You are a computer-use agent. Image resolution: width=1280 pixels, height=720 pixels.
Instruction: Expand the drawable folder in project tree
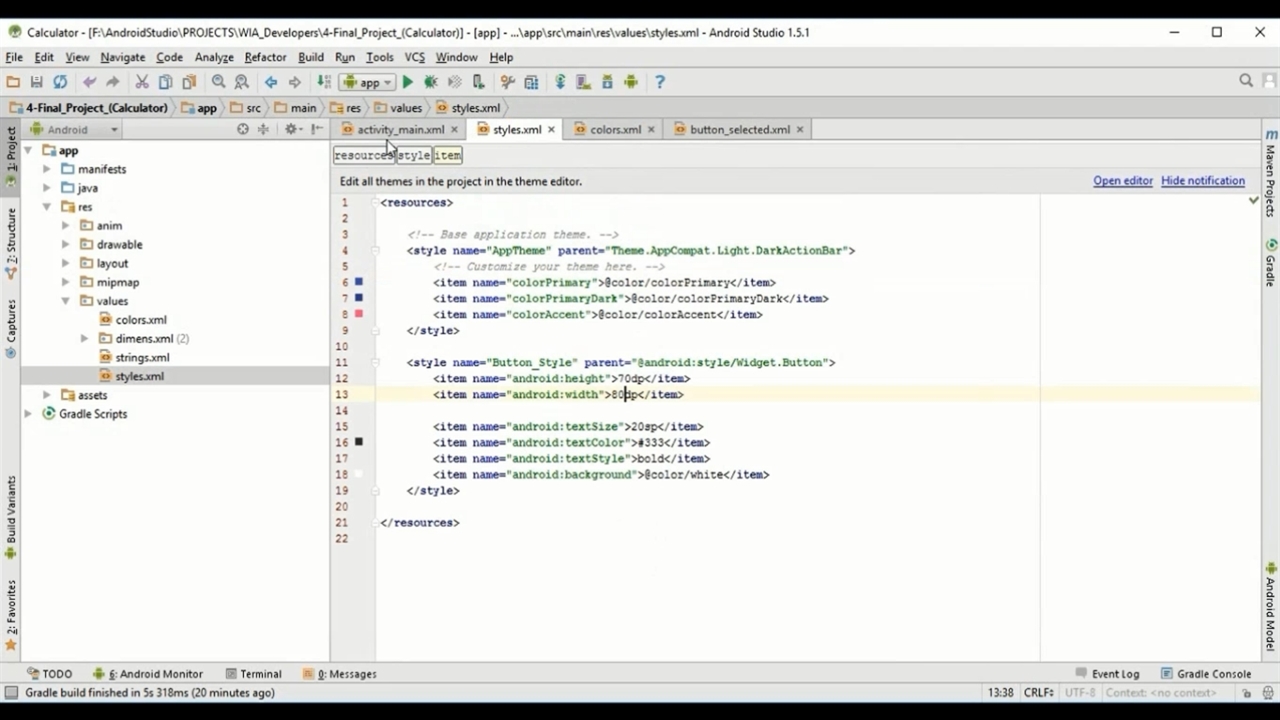[x=66, y=244]
